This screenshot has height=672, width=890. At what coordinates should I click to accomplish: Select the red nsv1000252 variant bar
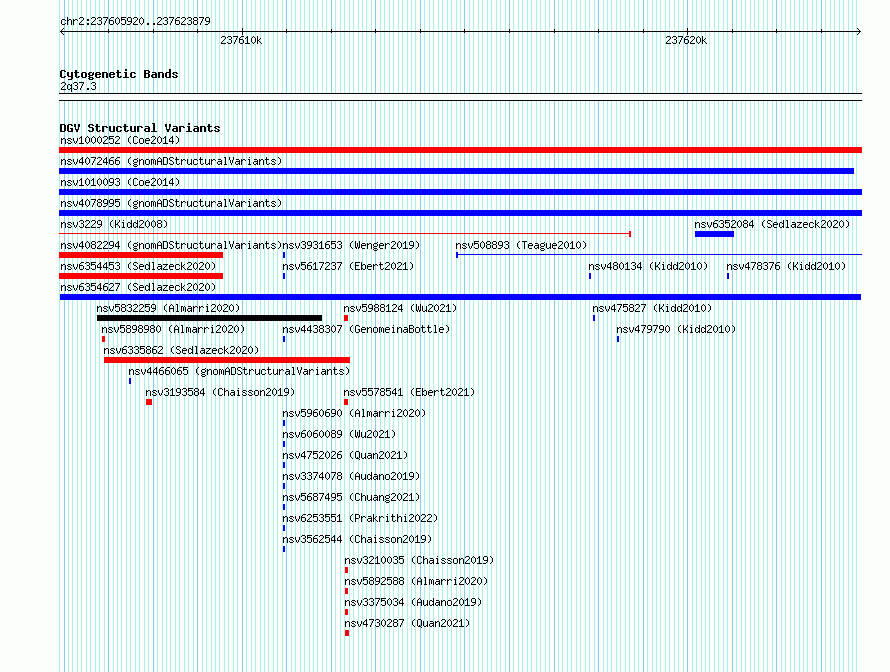[460, 150]
